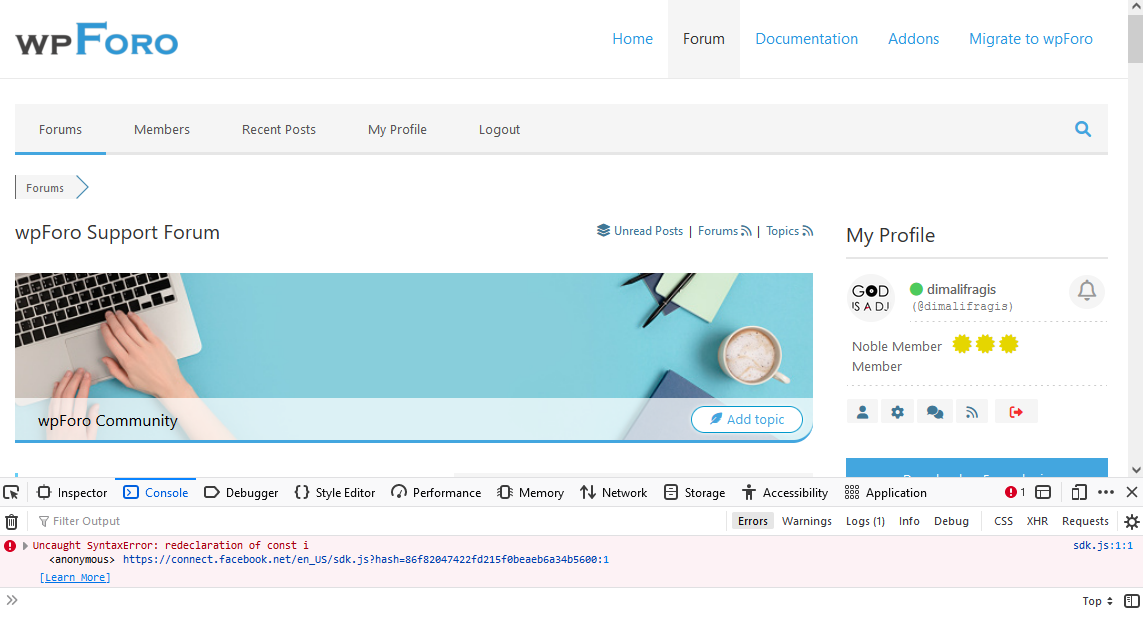Log out using the red exit icon
The height and width of the screenshot is (624, 1143).
[1015, 411]
